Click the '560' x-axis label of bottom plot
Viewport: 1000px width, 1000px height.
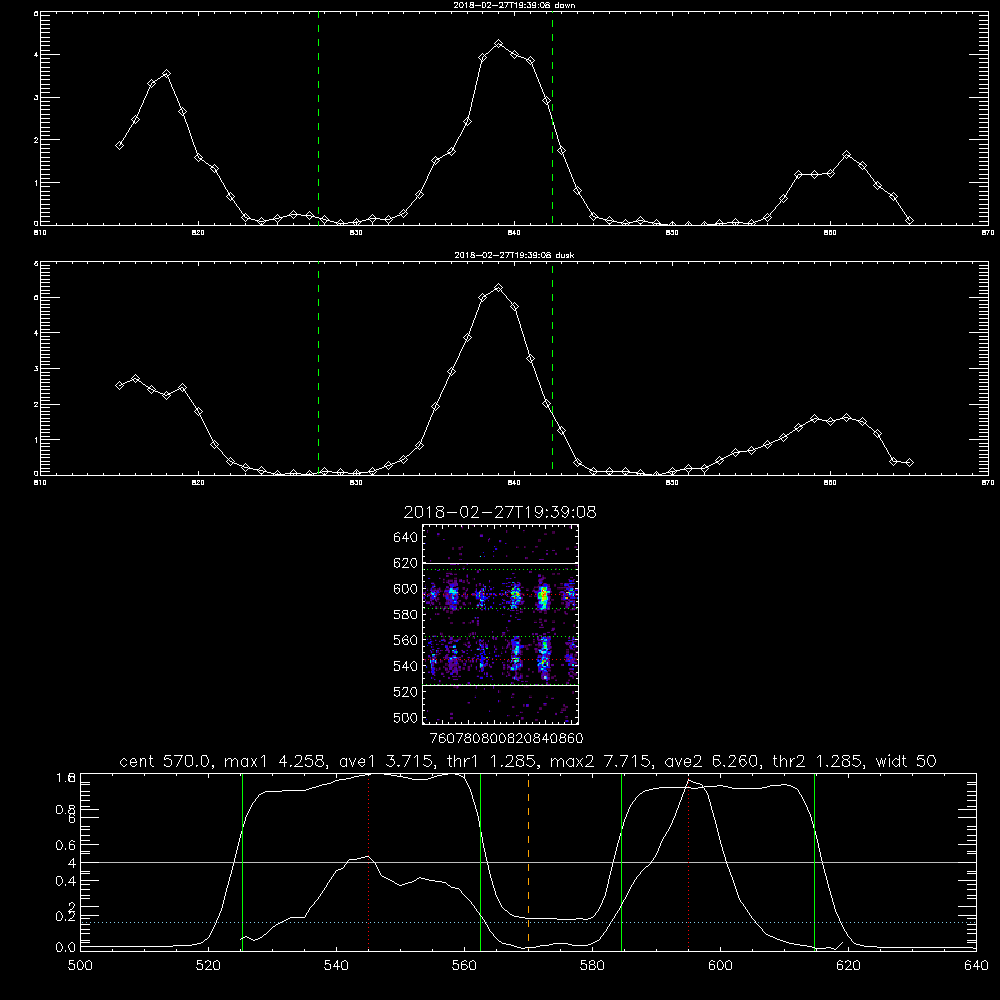coord(464,966)
